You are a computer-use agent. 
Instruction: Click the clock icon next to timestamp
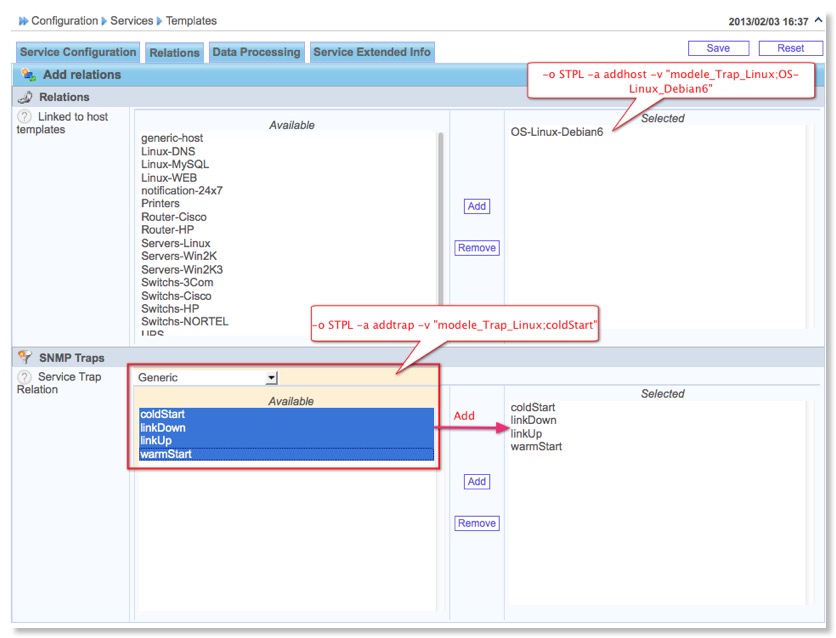pyautogui.click(x=818, y=21)
